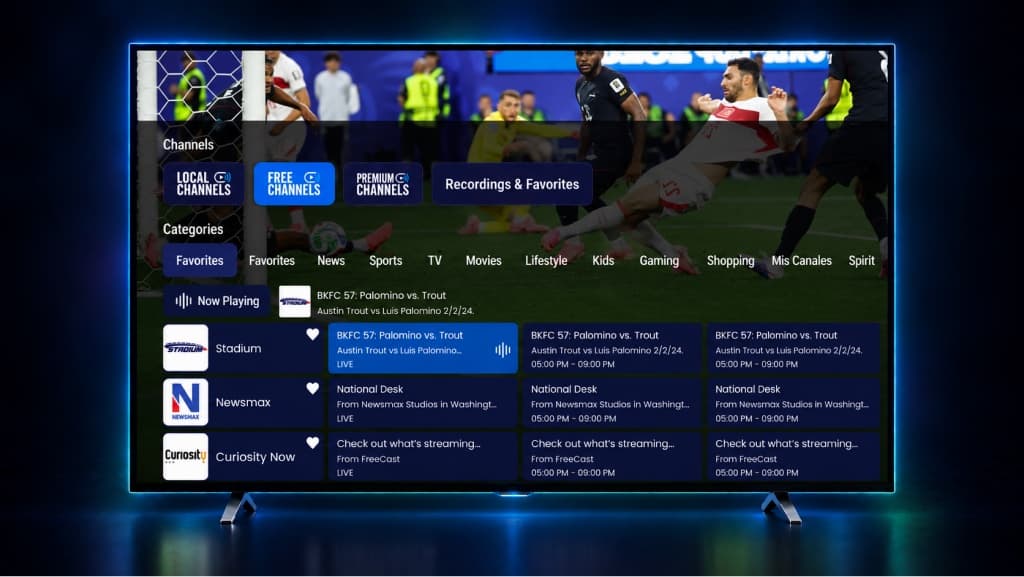Screen dimensions: 1024x577
Task: Click the Curiosity Now channel logo
Action: coord(185,457)
